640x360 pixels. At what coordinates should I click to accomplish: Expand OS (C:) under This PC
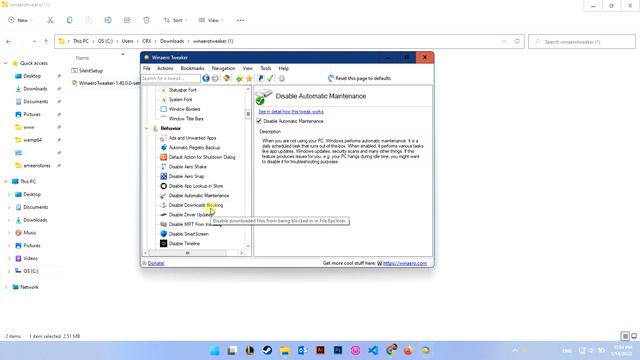[9, 271]
